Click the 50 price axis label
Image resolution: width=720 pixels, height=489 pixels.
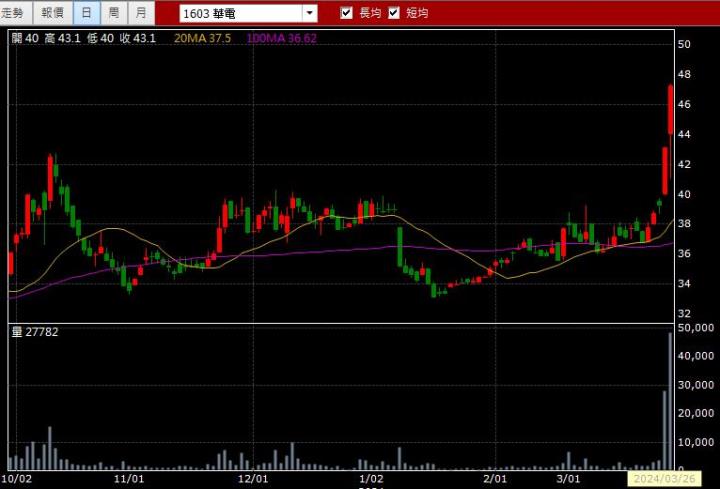coord(684,44)
